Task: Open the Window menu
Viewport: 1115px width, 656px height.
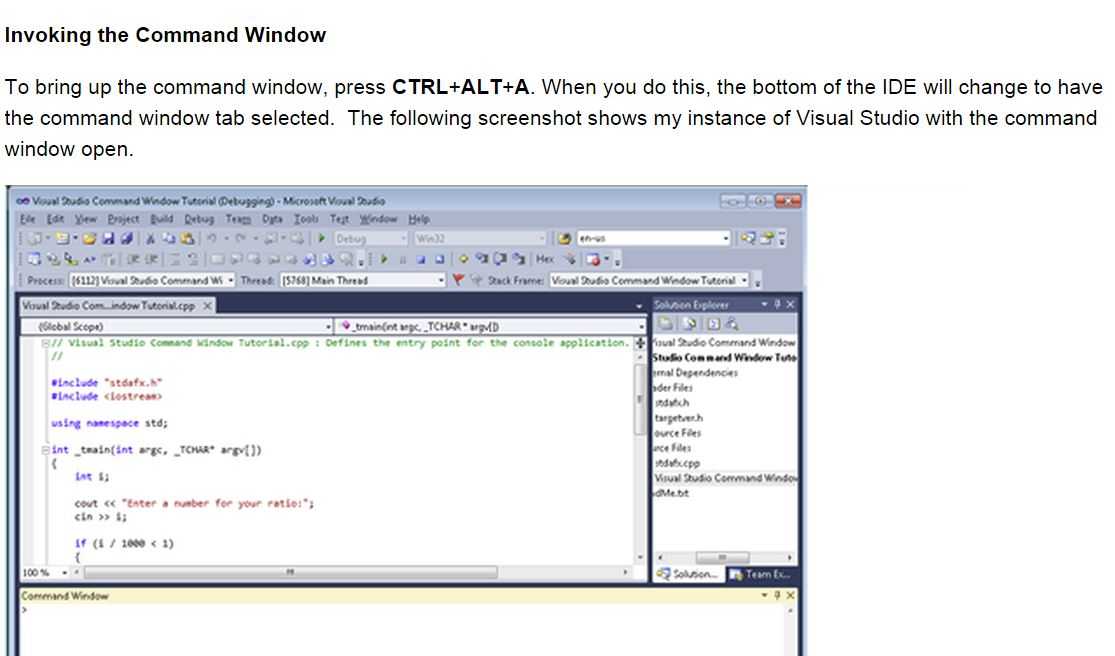Action: 378,219
